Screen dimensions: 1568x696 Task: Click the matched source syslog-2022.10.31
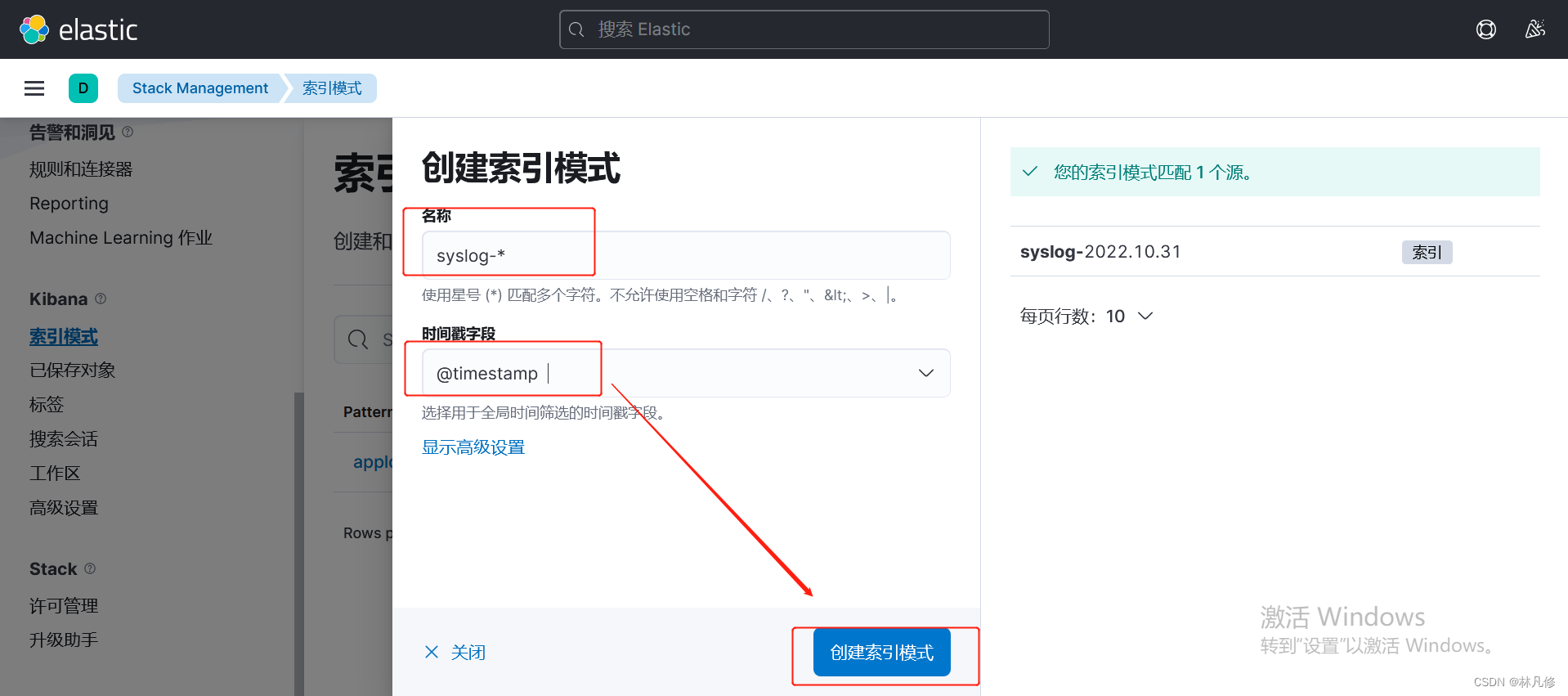click(1100, 252)
